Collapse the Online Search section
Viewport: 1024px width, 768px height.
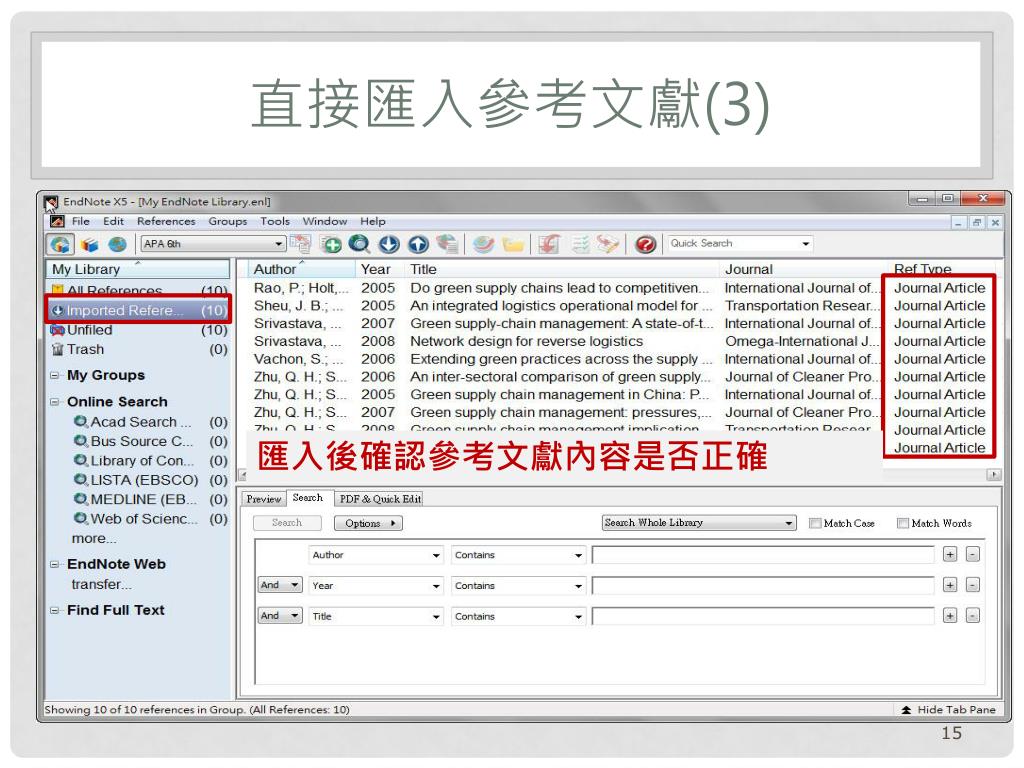pyautogui.click(x=55, y=402)
